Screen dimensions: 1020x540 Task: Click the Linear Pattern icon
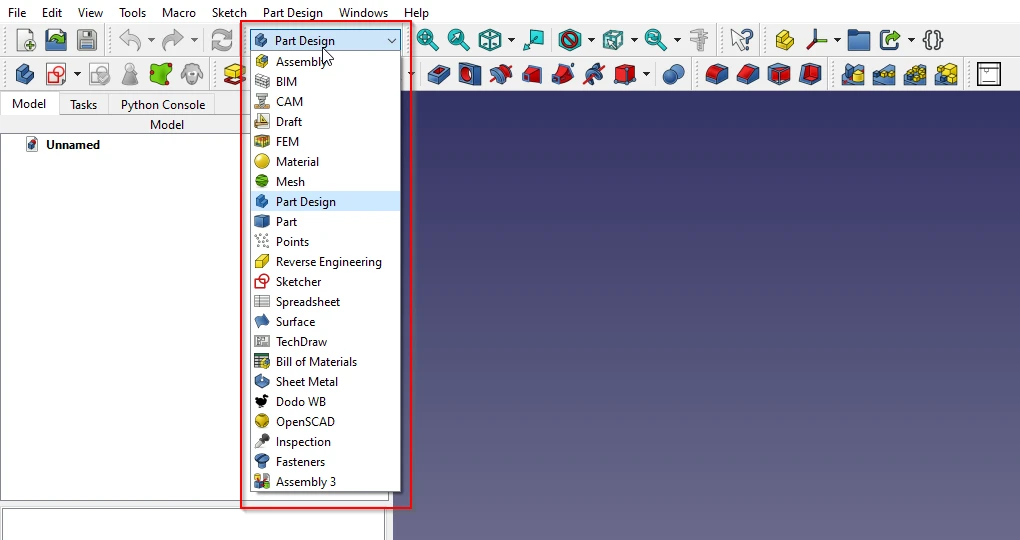(884, 74)
